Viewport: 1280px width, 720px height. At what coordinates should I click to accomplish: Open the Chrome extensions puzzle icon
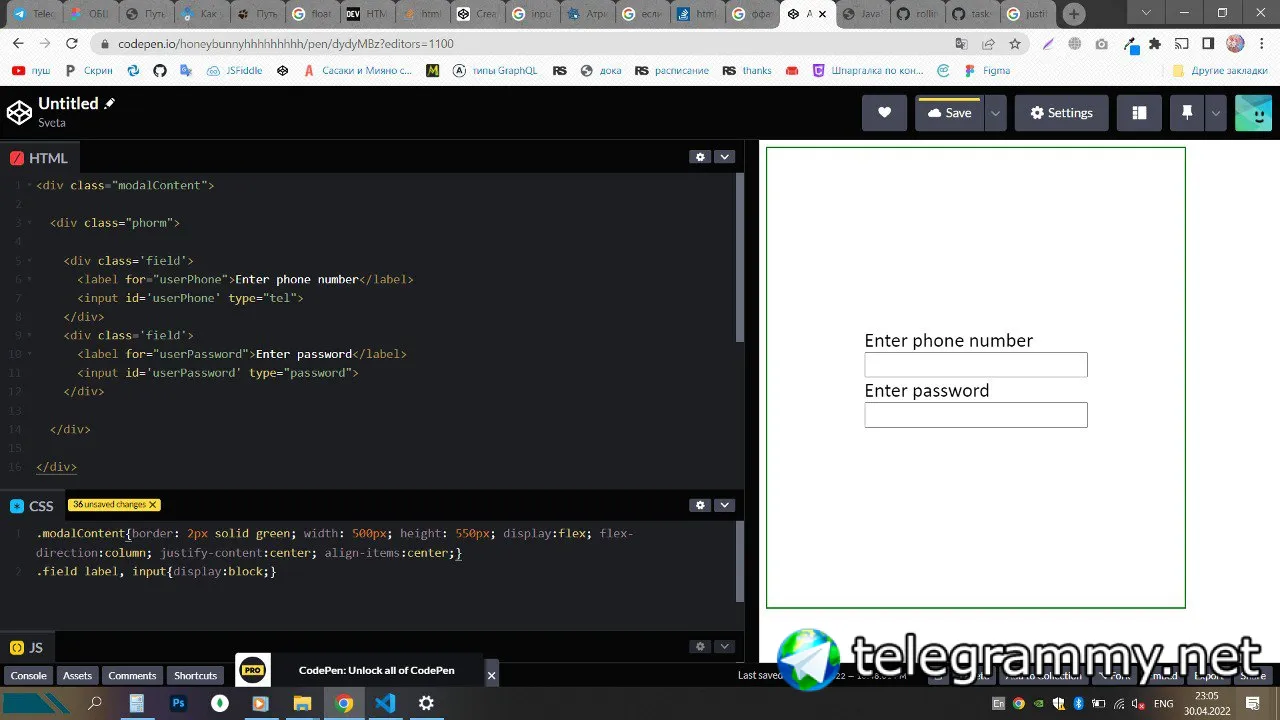point(1155,44)
